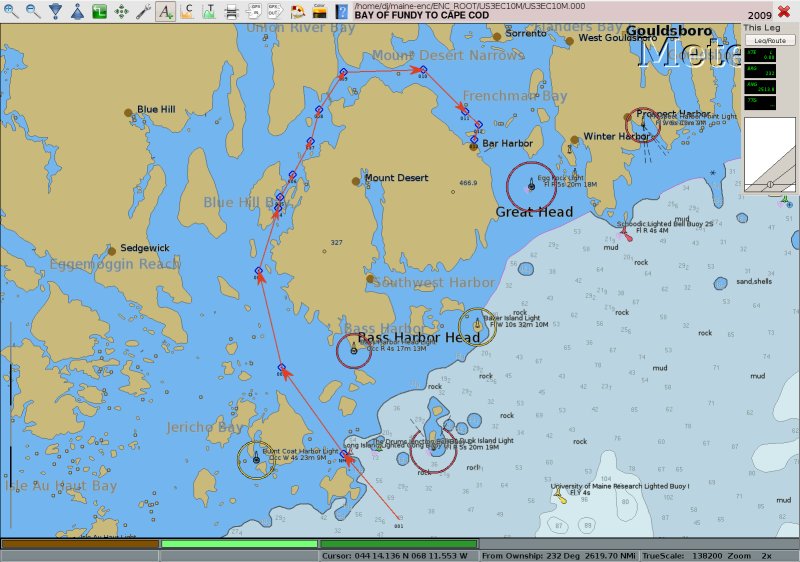The image size is (800, 562).
Task: Toggle the currents display icon
Action: [x=188, y=12]
